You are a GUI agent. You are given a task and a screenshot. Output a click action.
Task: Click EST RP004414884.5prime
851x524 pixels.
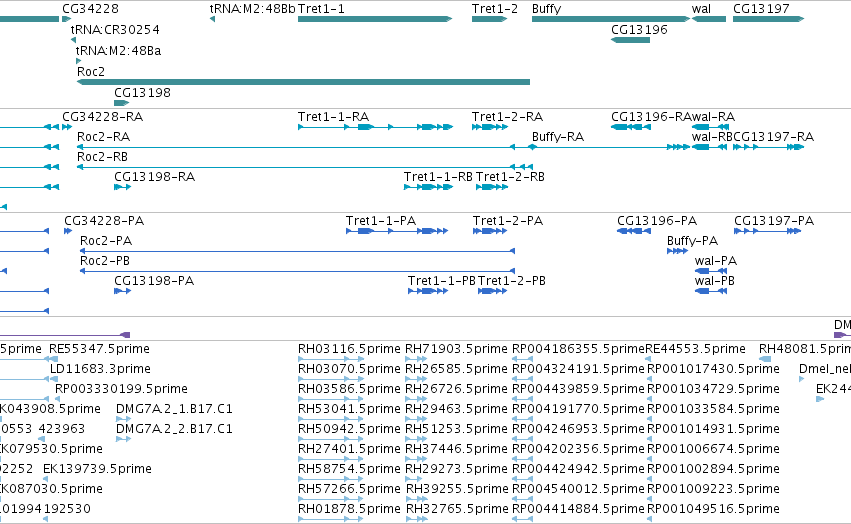pyautogui.click(x=579, y=509)
